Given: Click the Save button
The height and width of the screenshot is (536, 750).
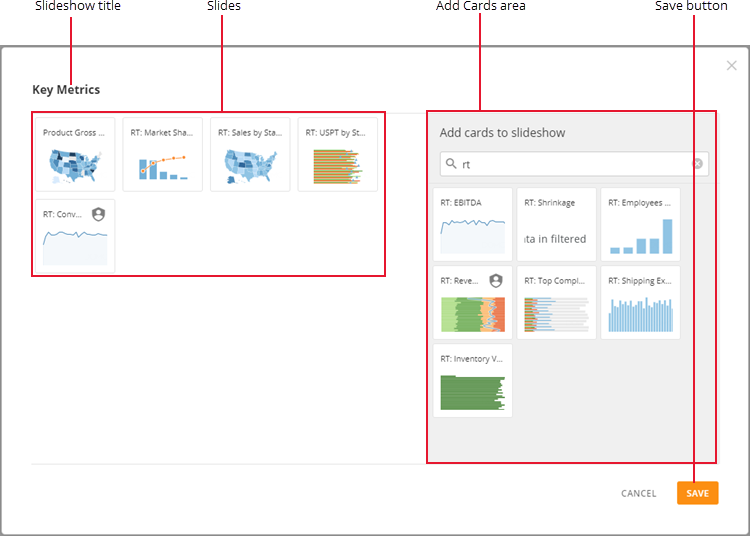Looking at the screenshot, I should click(x=697, y=493).
